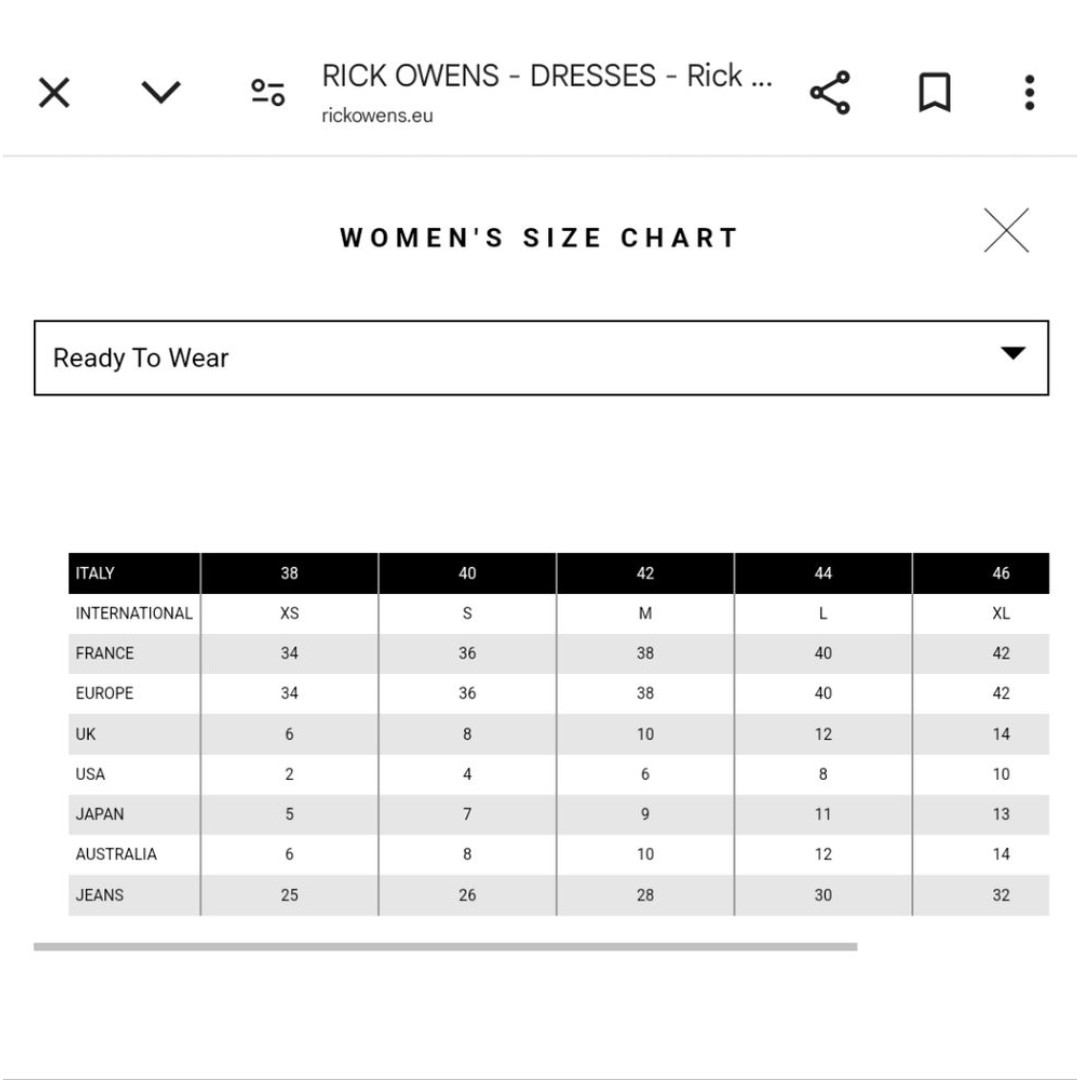Close the Women's Size Chart popup
1080x1080 pixels.
tap(1006, 230)
